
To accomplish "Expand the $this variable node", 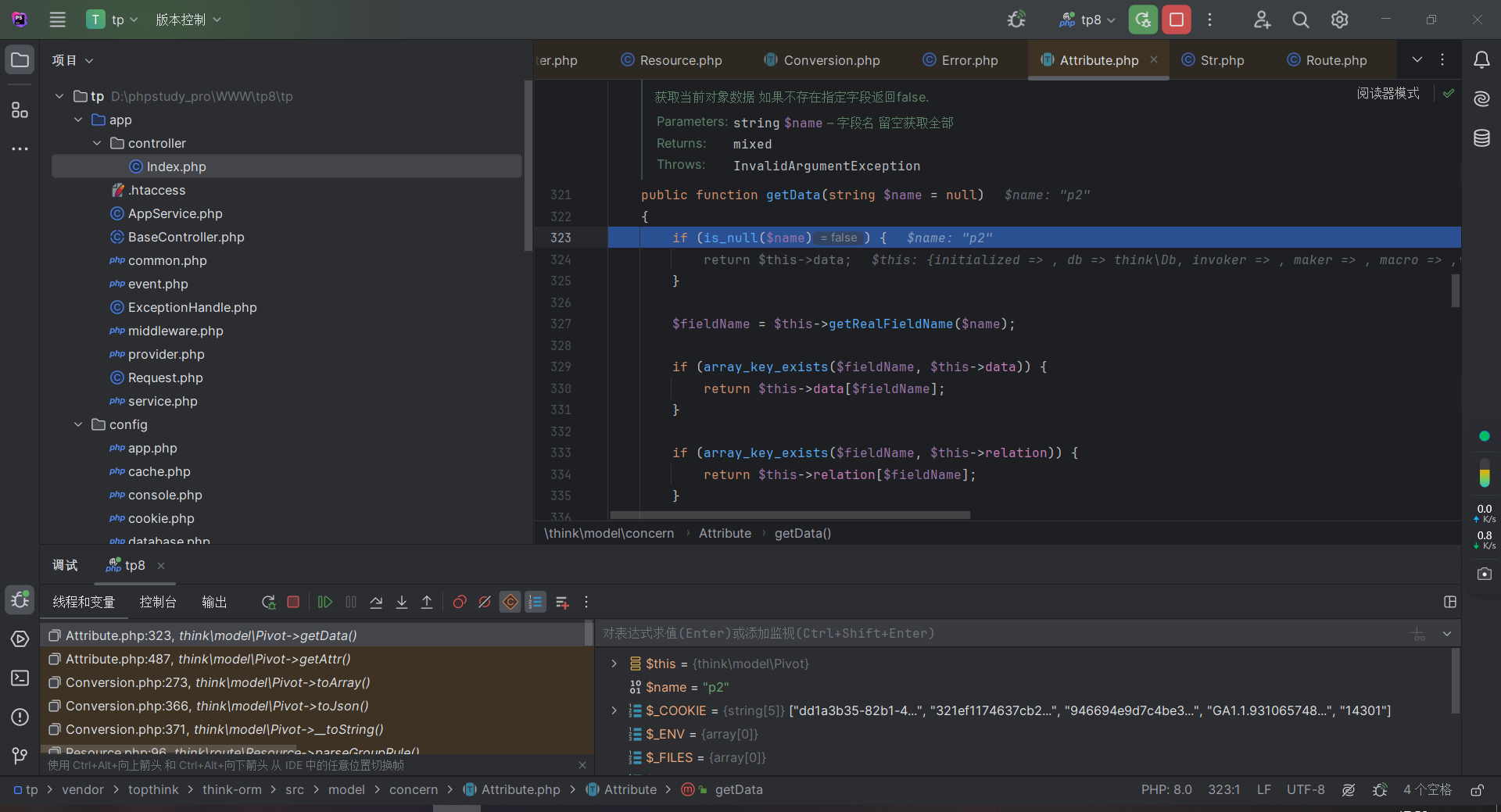I will (x=614, y=664).
